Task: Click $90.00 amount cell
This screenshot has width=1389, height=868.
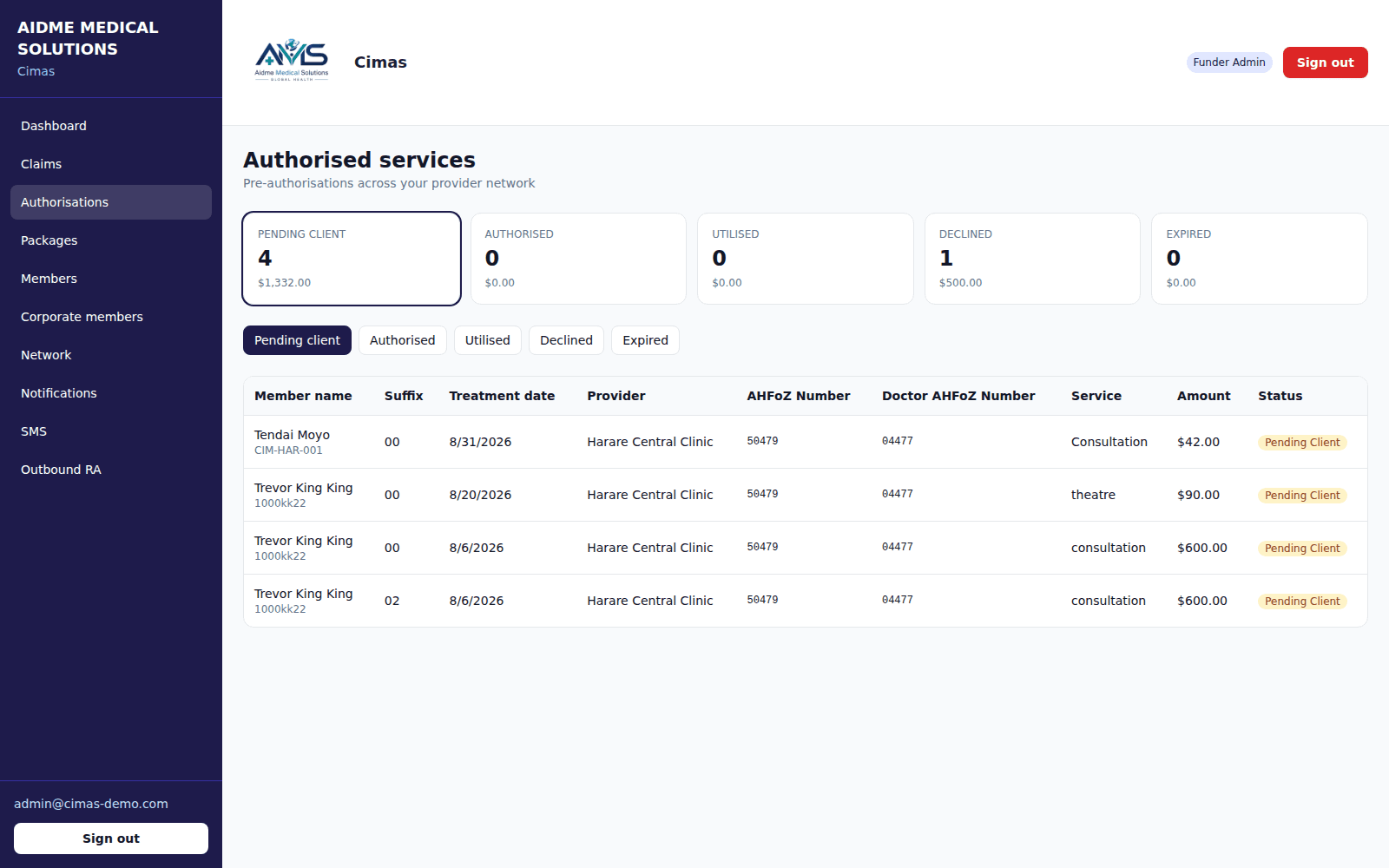Action: coord(1198,495)
